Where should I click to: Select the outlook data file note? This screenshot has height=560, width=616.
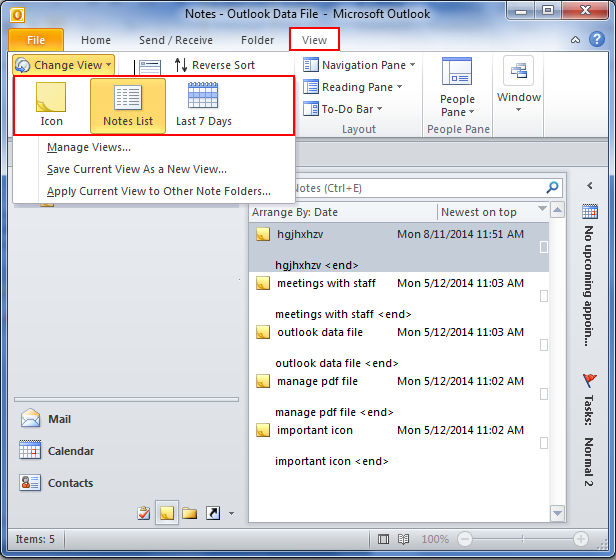point(398,346)
